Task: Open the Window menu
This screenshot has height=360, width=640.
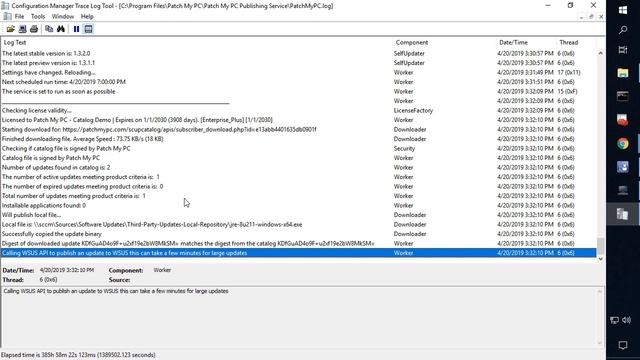Action: [x=63, y=16]
